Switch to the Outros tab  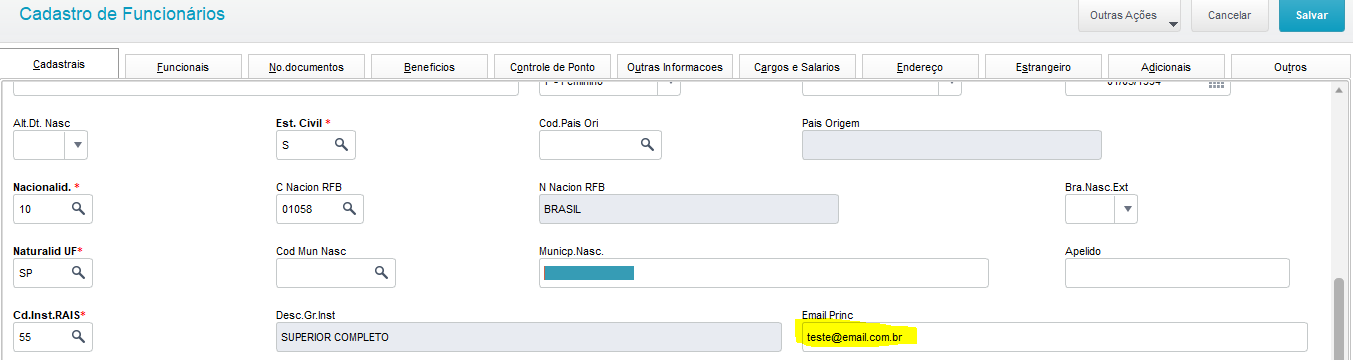pyautogui.click(x=1290, y=67)
